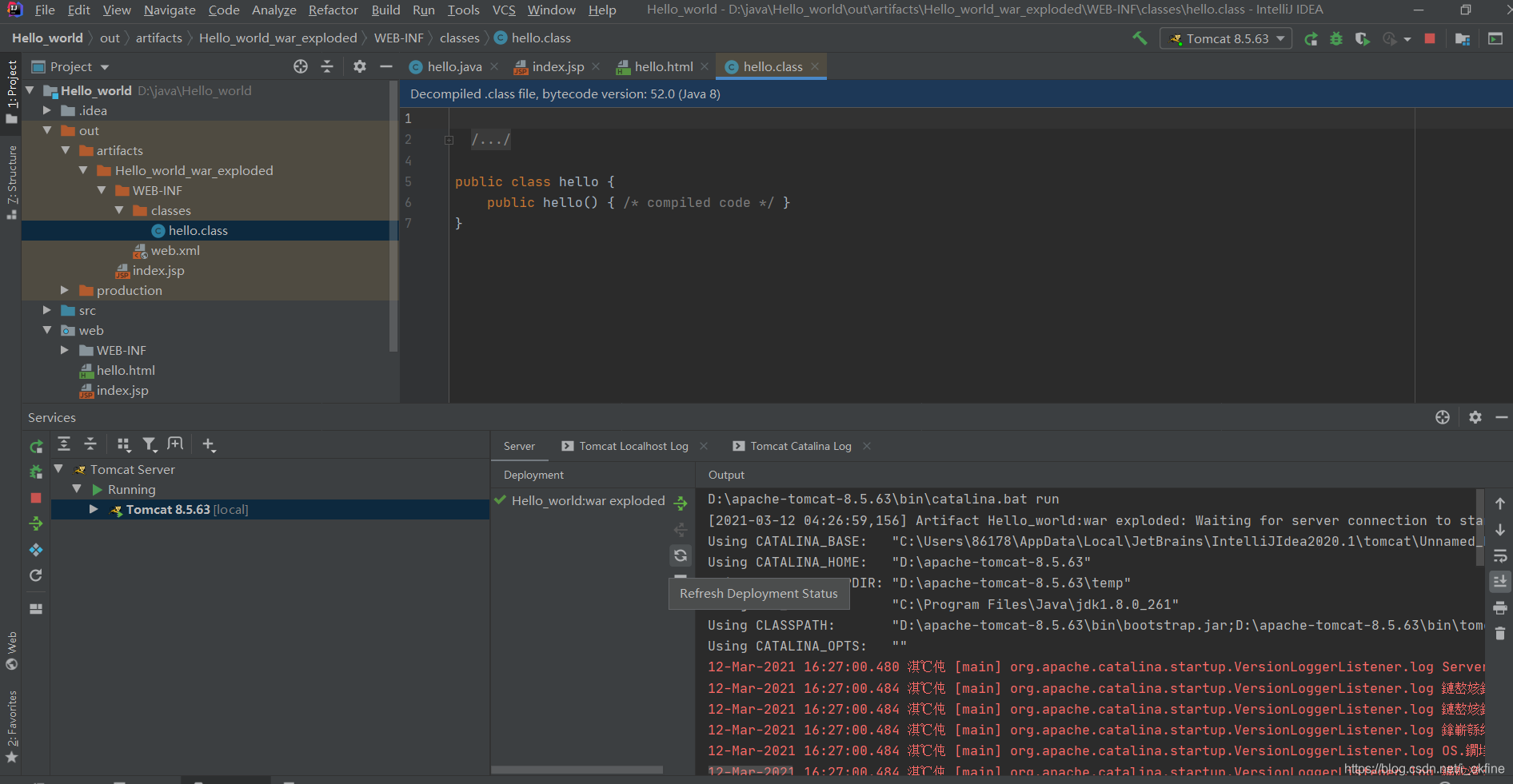Hide the Project panel with the minus icon
The image size is (1513, 784).
point(386,66)
